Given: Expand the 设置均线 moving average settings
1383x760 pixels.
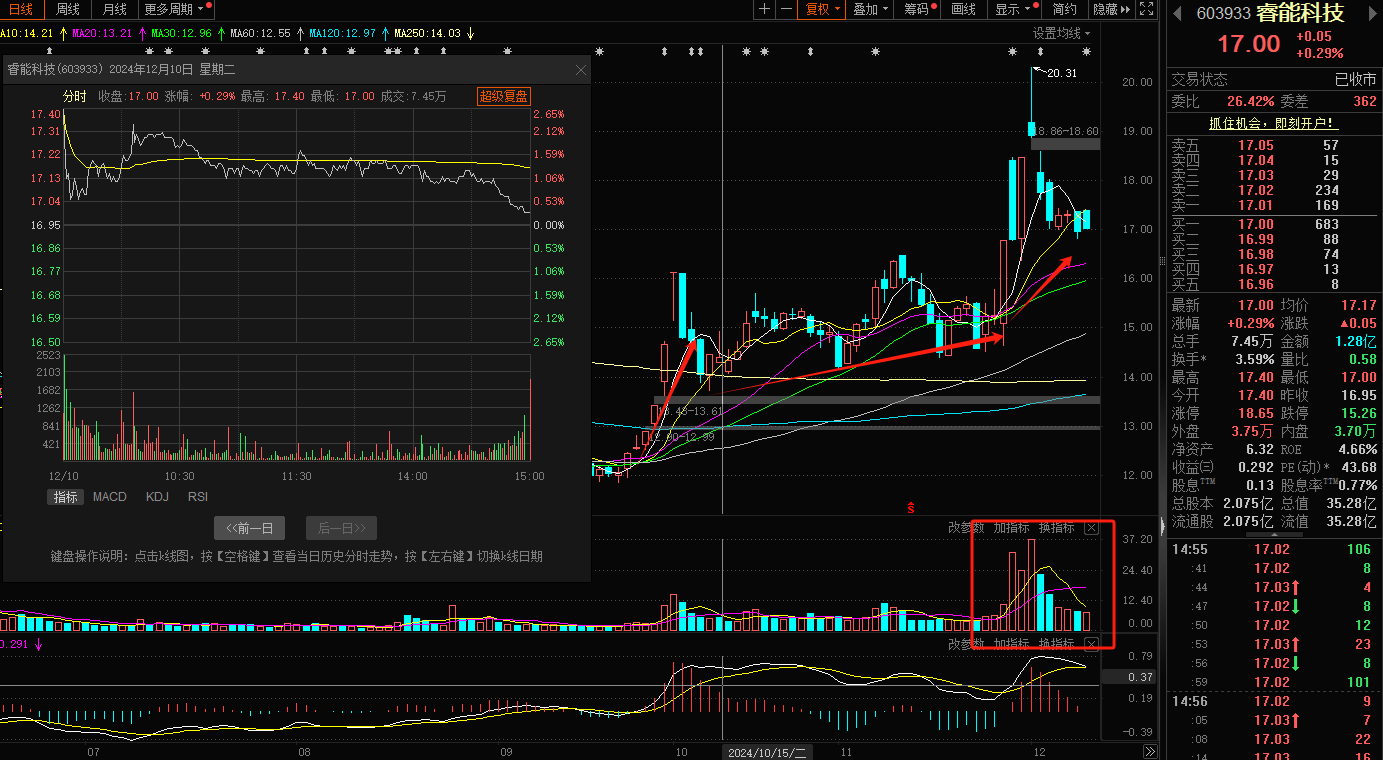Looking at the screenshot, I should coord(1062,33).
